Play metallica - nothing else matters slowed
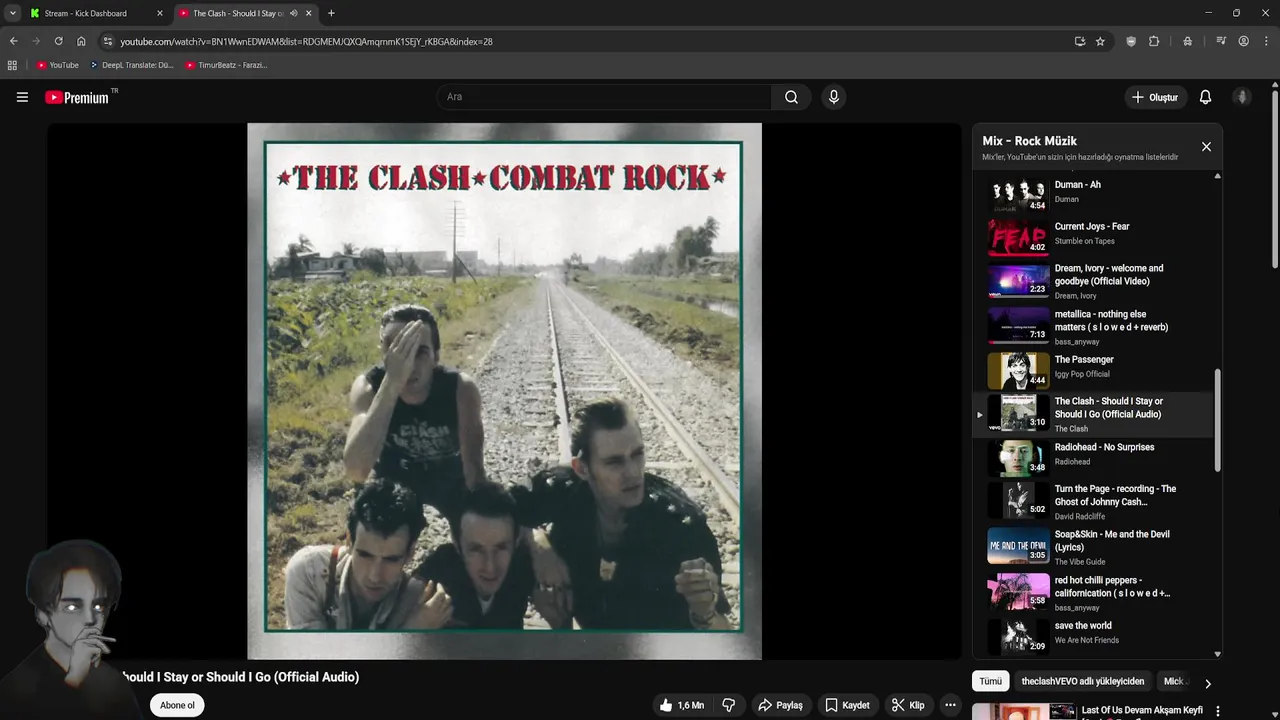The image size is (1280, 720). point(1095,327)
